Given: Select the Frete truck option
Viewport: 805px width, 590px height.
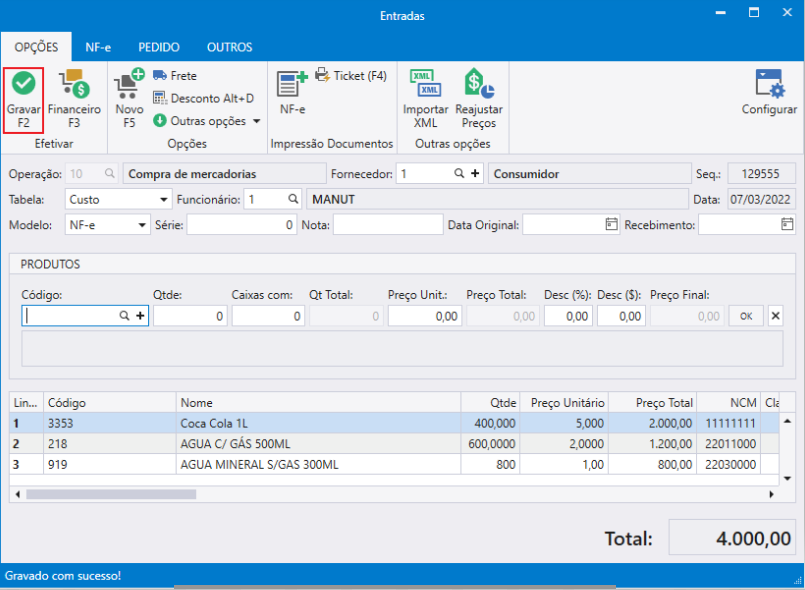Looking at the screenshot, I should coord(175,75).
